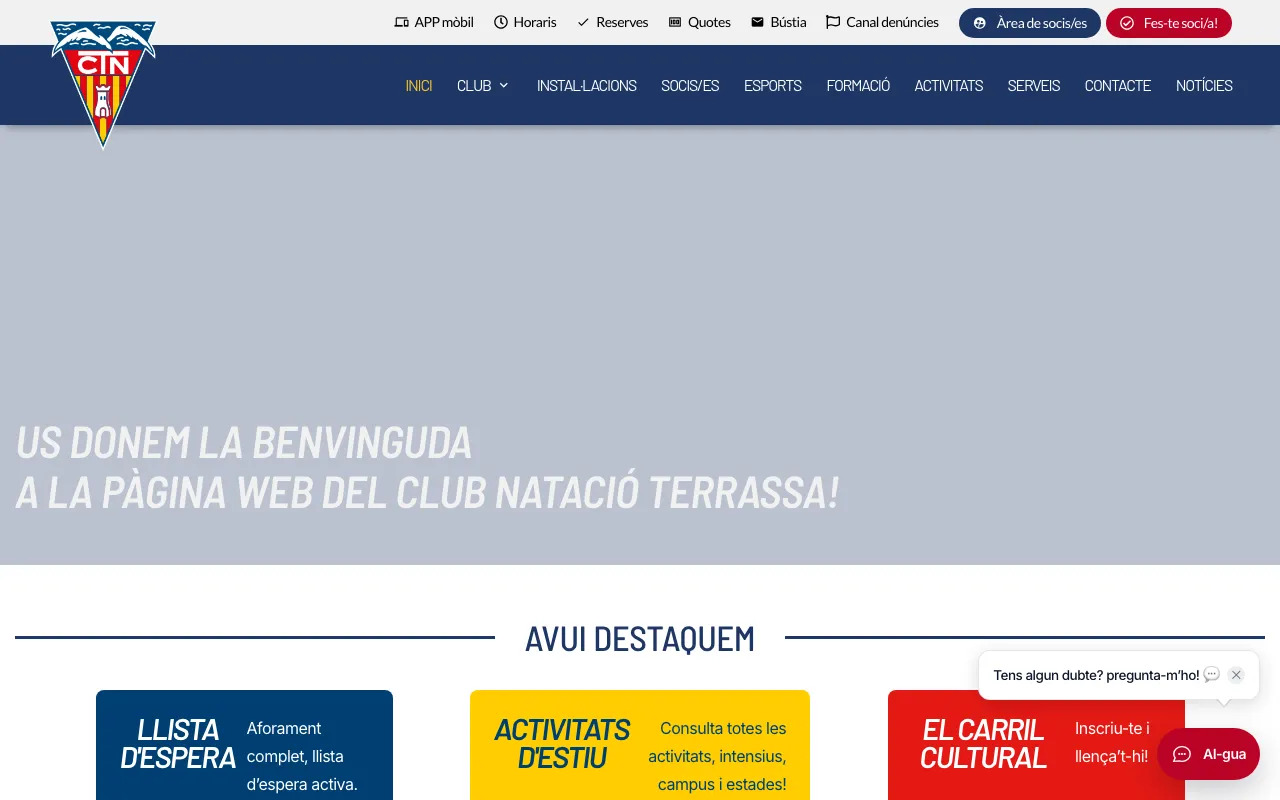Click 'Consulta totes les activitats' text
The width and height of the screenshot is (1280, 800).
pos(717,756)
